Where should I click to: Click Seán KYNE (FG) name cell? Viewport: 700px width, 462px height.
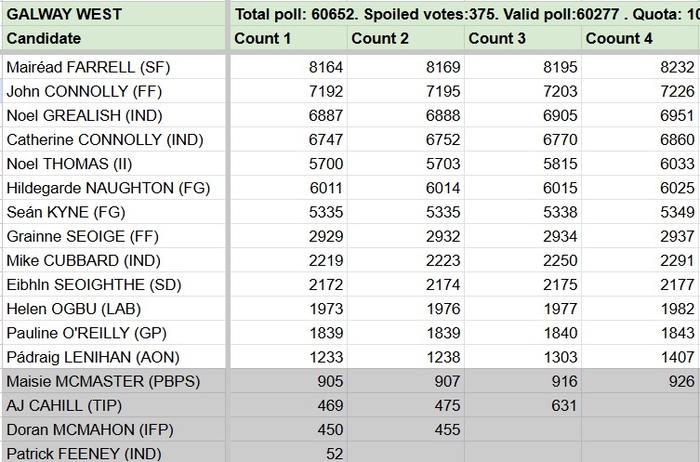[x=113, y=212]
